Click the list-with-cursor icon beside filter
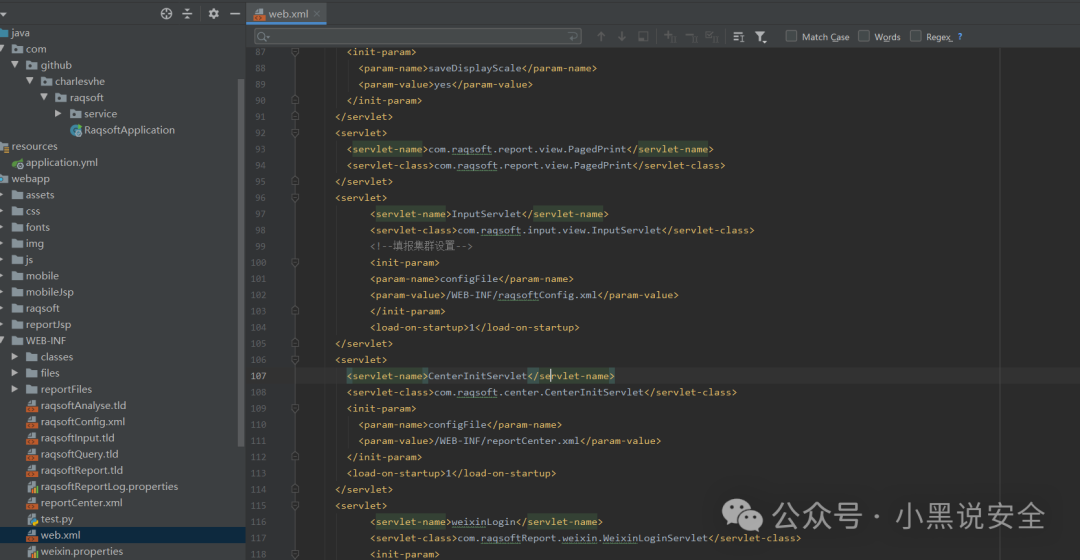The image size is (1080, 560). tap(738, 37)
